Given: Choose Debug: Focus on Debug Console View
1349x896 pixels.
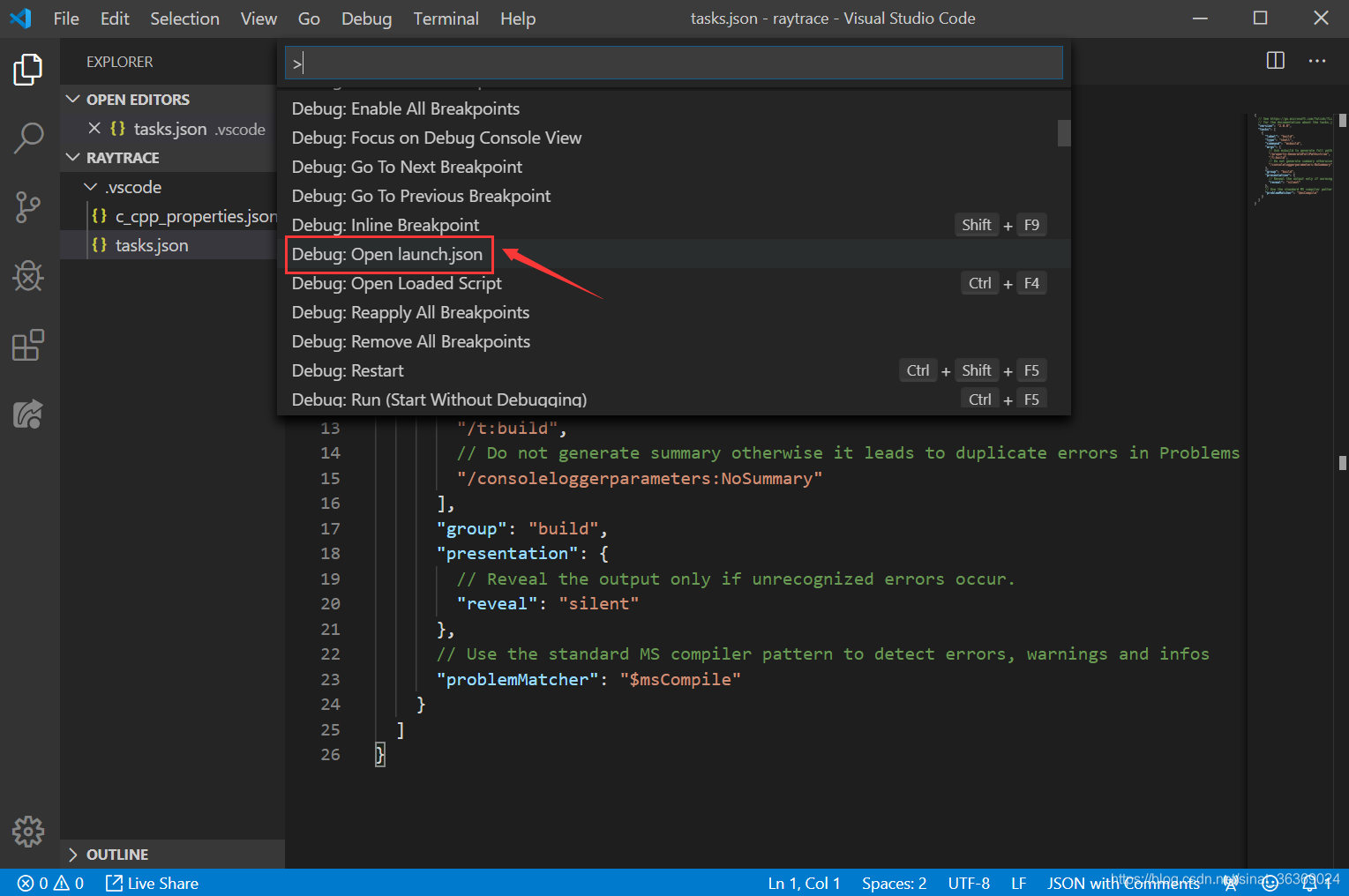Looking at the screenshot, I should pyautogui.click(x=674, y=138).
